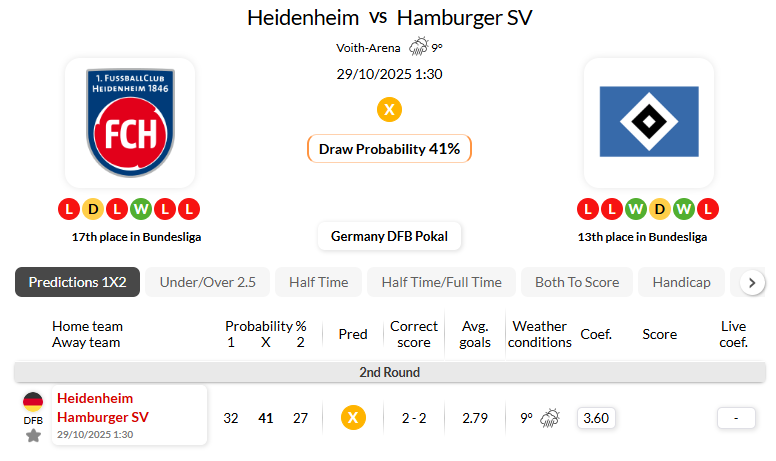Open the Germany DFB Pokal link
The width and height of the screenshot is (776, 461).
(x=389, y=236)
